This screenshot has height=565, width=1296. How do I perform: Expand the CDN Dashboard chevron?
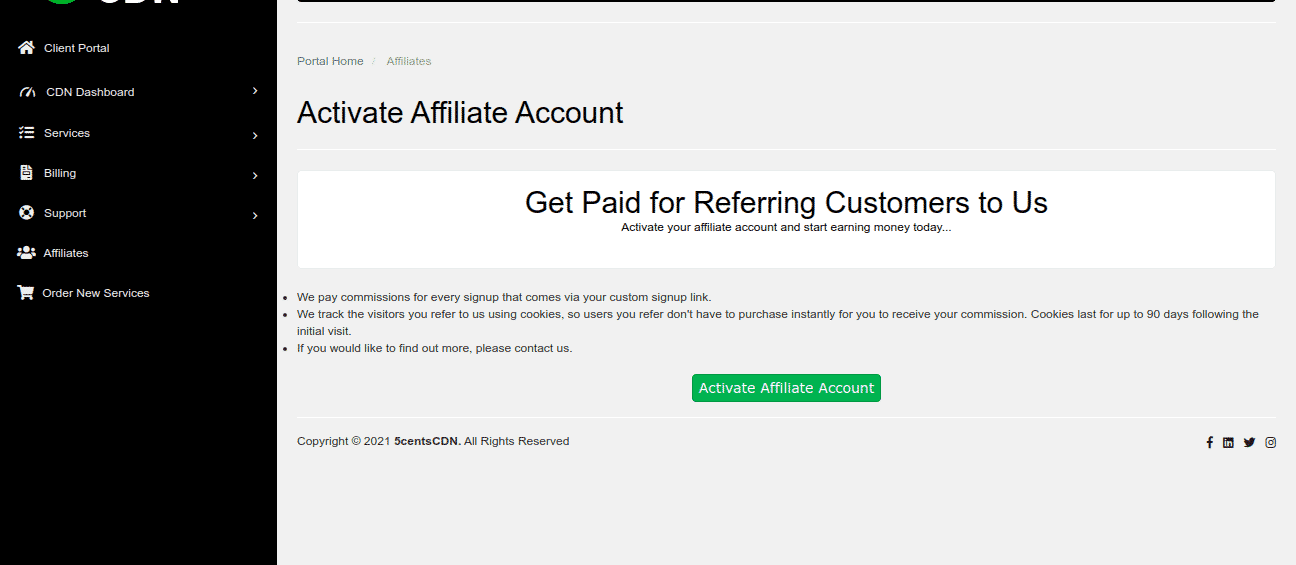tap(255, 91)
